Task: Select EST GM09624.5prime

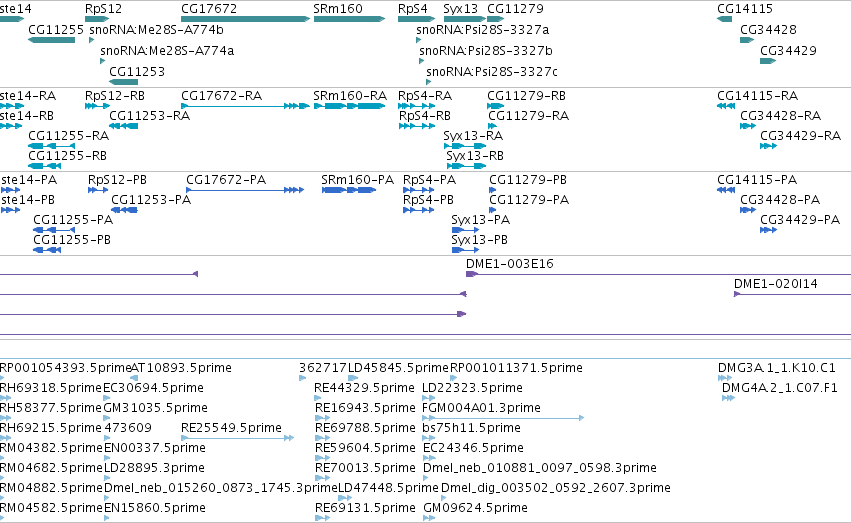Action: click(x=429, y=518)
